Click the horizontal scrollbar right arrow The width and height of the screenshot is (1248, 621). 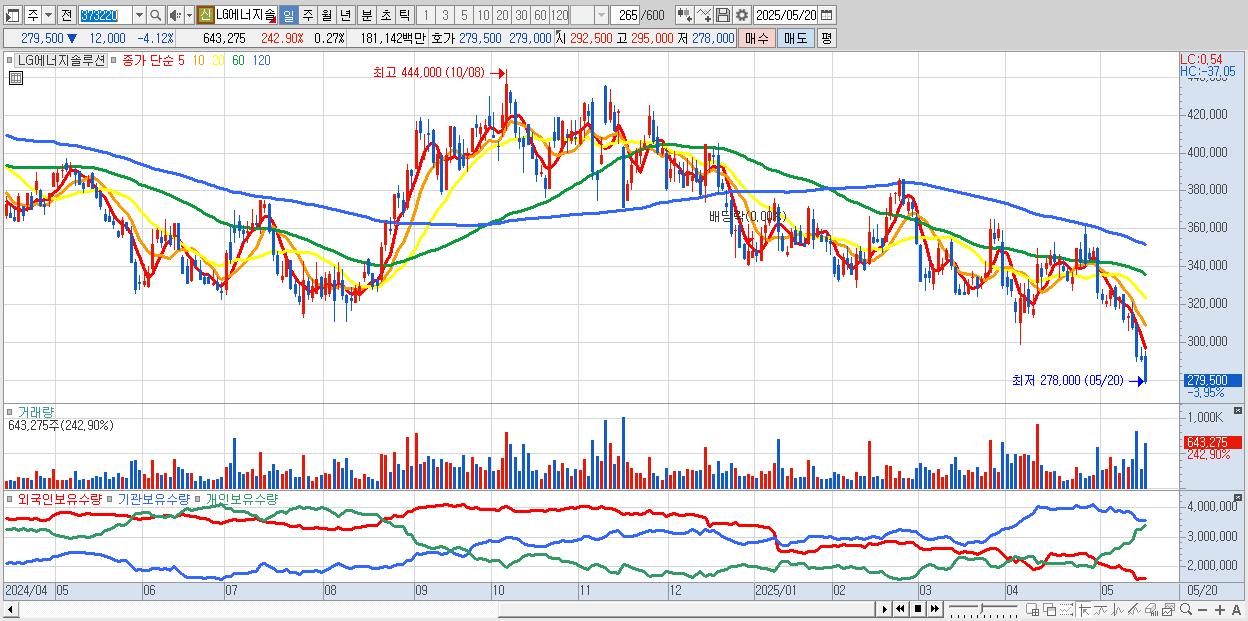pos(884,609)
